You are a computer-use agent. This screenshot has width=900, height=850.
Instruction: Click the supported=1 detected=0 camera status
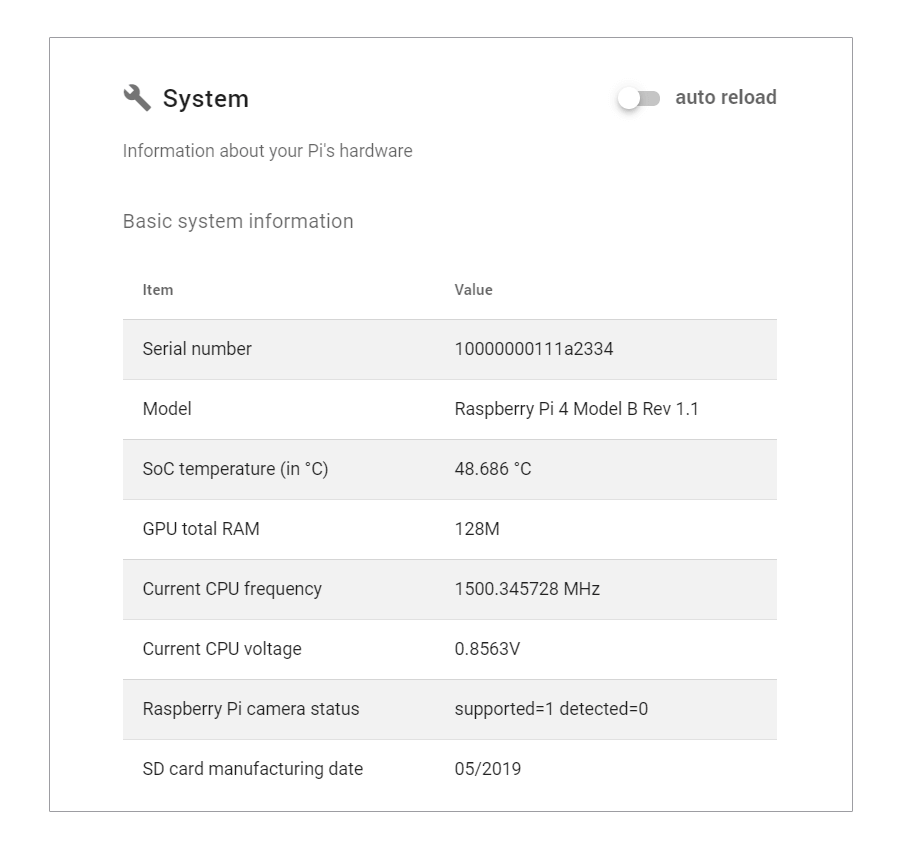tap(551, 709)
